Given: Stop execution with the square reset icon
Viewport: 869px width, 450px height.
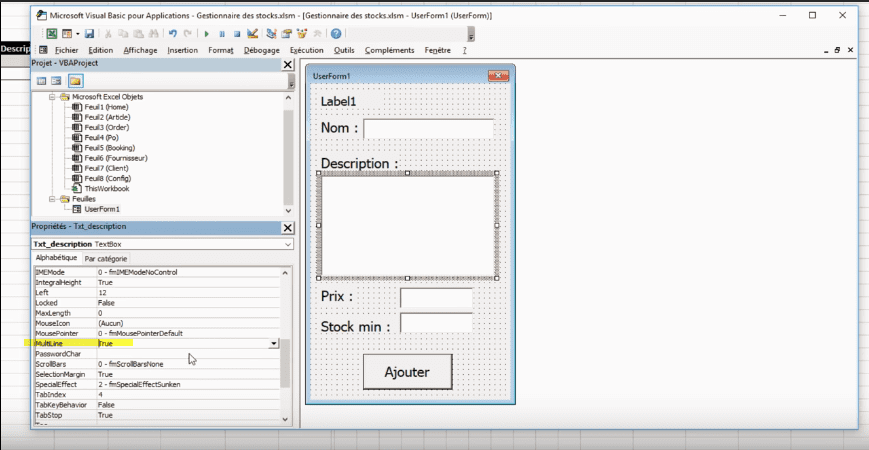Looking at the screenshot, I should point(237,33).
